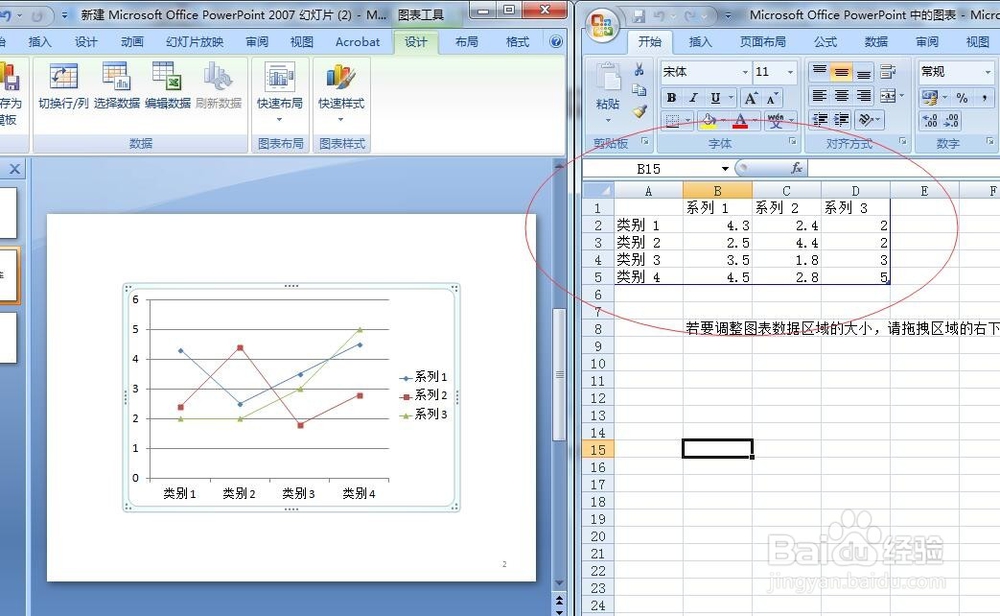Toggle top vertical alignment
This screenshot has width=1000, height=616.
[820, 71]
